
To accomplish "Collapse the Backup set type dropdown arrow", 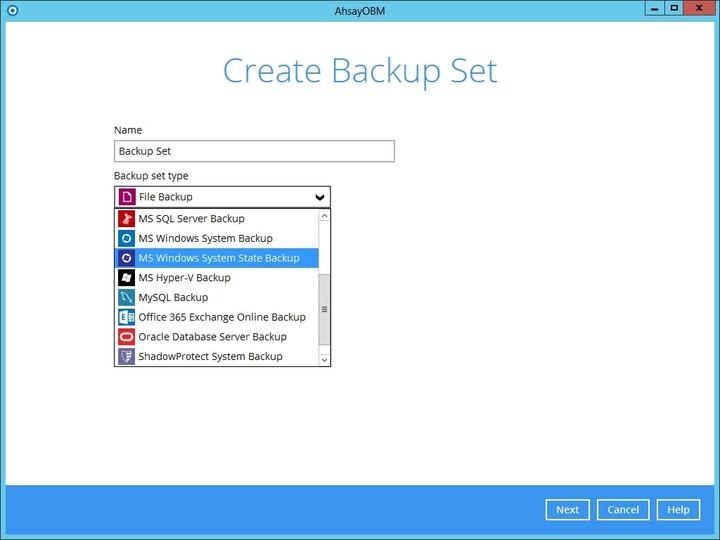I will tap(319, 197).
